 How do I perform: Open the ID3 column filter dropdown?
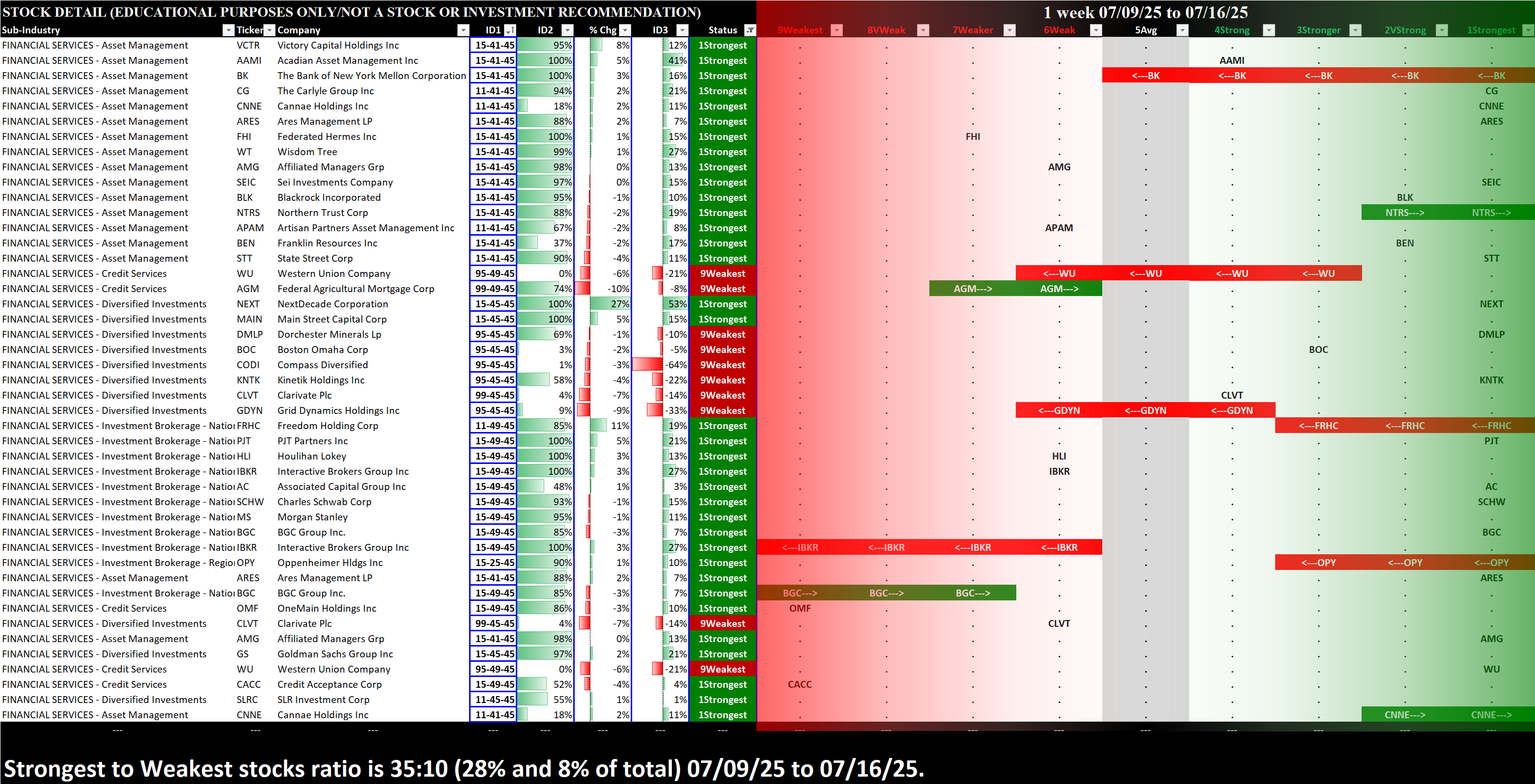pos(683,30)
